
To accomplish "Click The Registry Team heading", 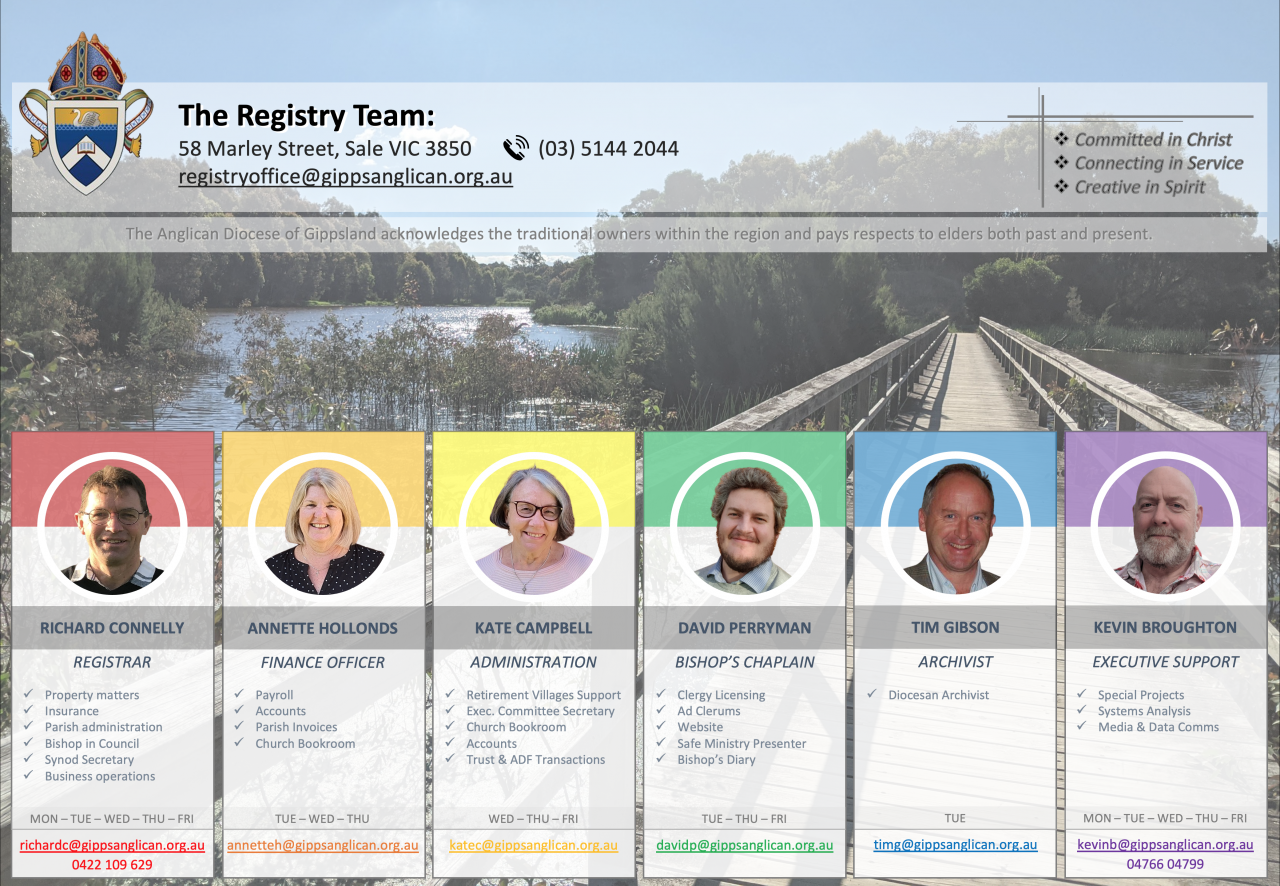I will [x=307, y=116].
